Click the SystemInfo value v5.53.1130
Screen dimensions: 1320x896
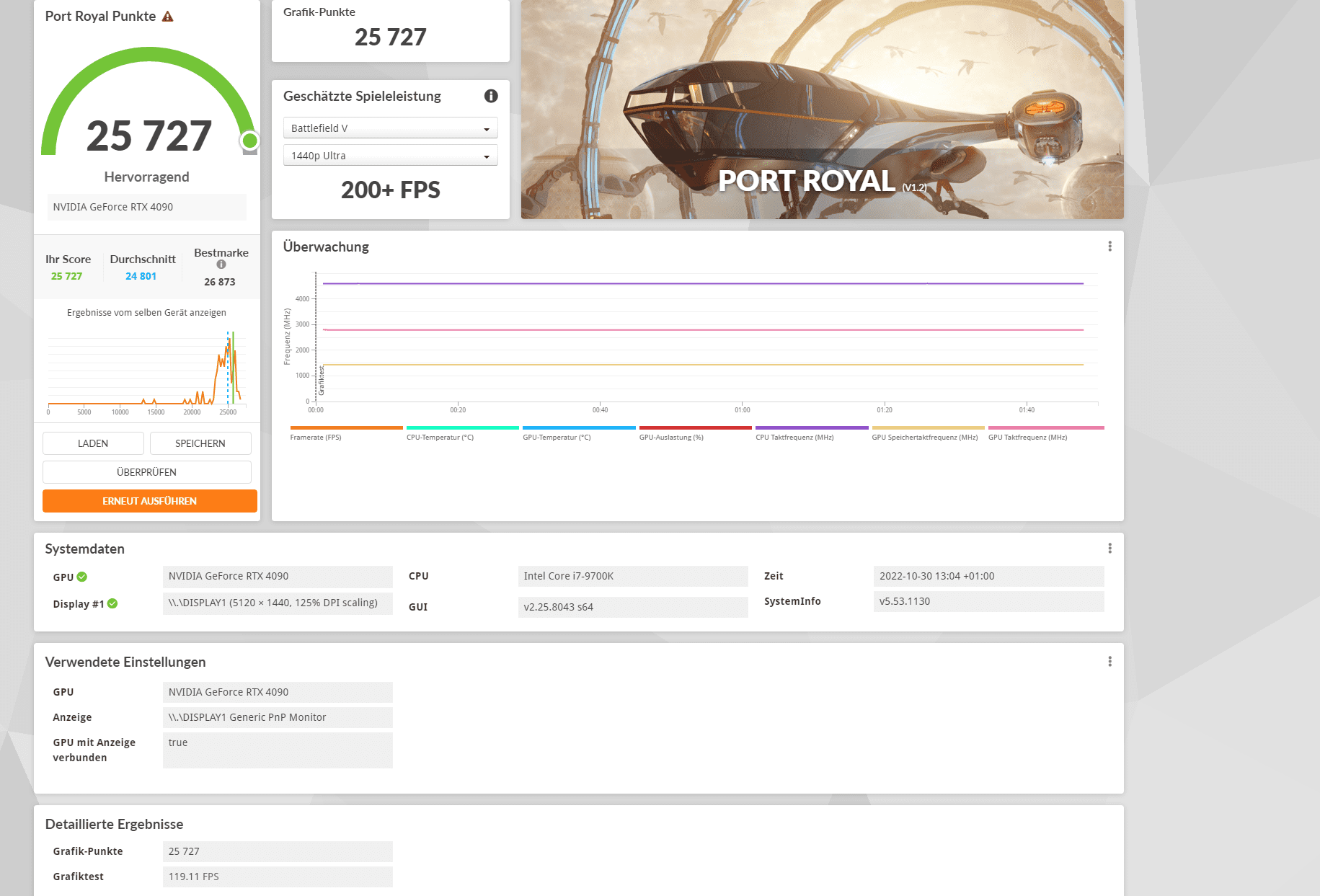pos(988,601)
